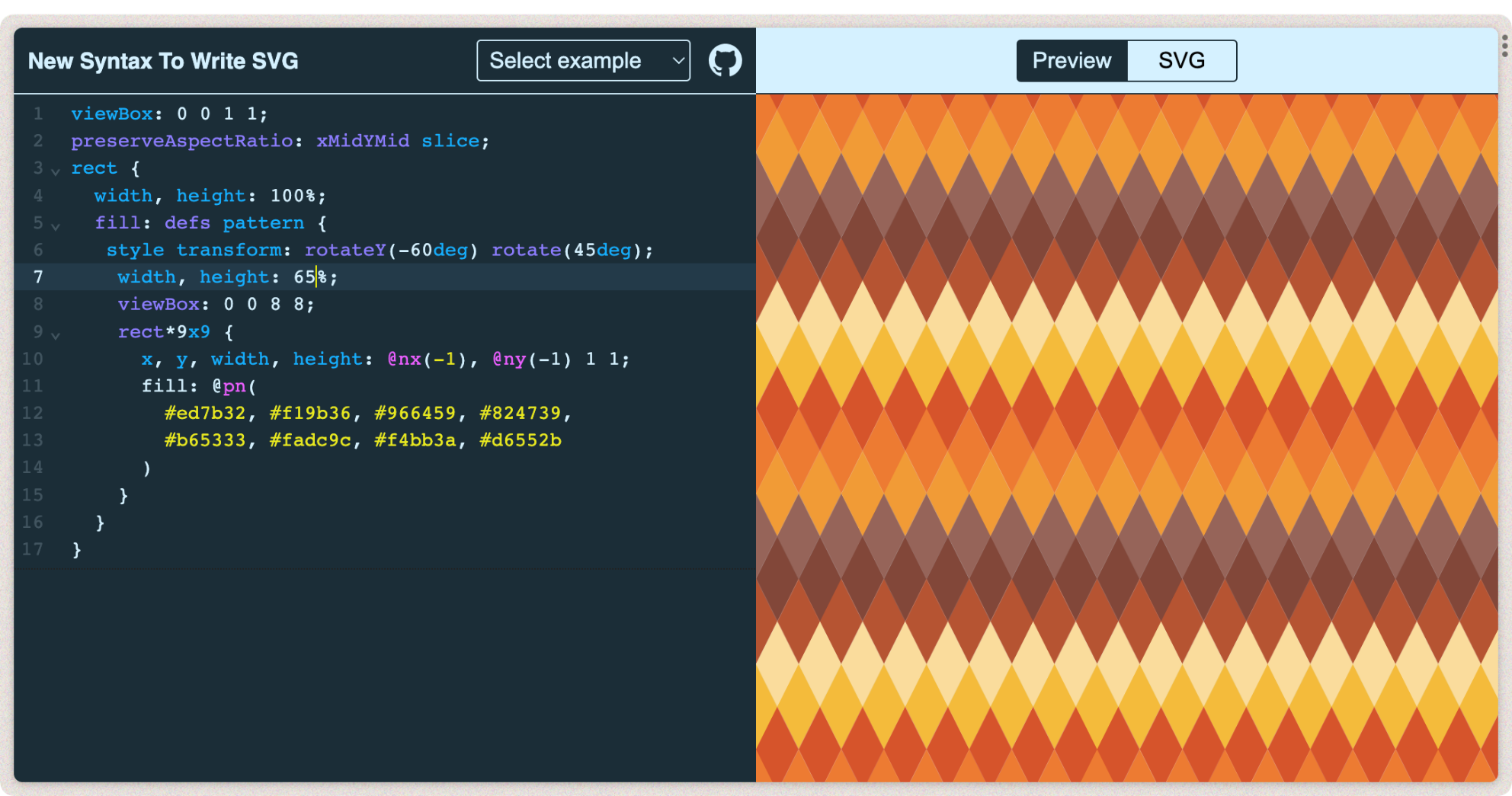Click rotate(45deg) in the transform line
Viewport: 1512px width, 796px height.
567,250
